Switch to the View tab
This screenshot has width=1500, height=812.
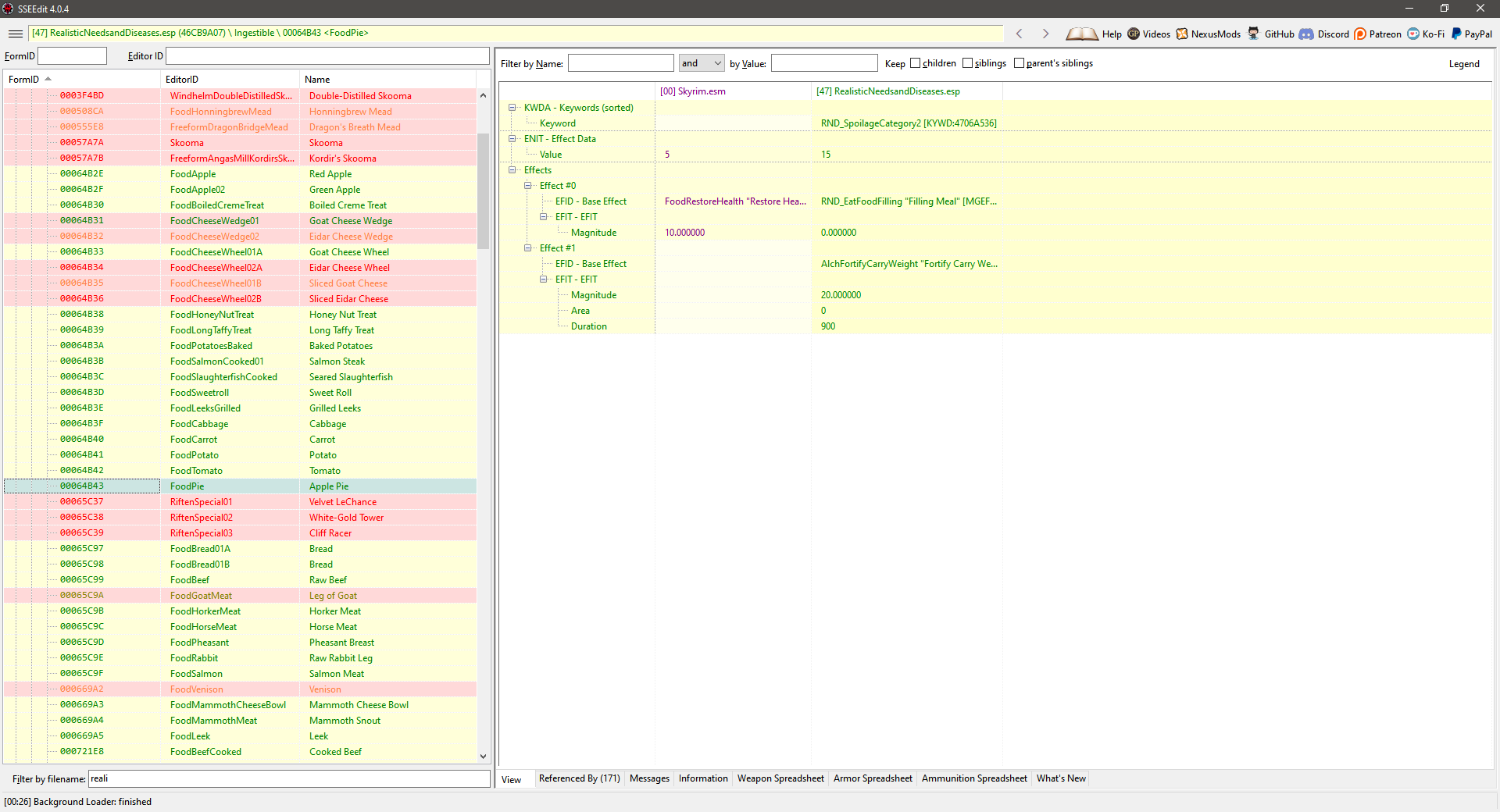[x=512, y=779]
